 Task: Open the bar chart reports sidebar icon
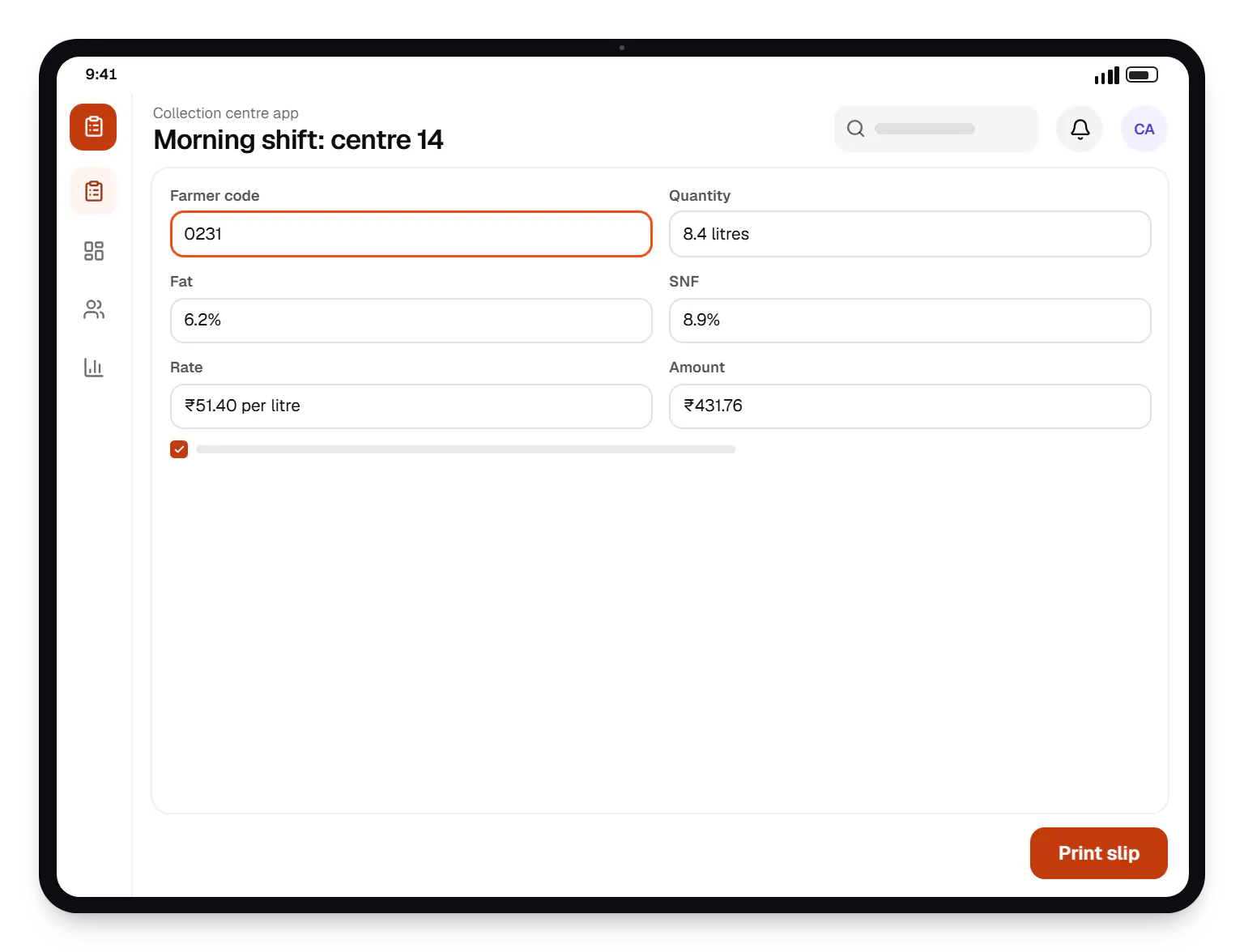tap(94, 368)
